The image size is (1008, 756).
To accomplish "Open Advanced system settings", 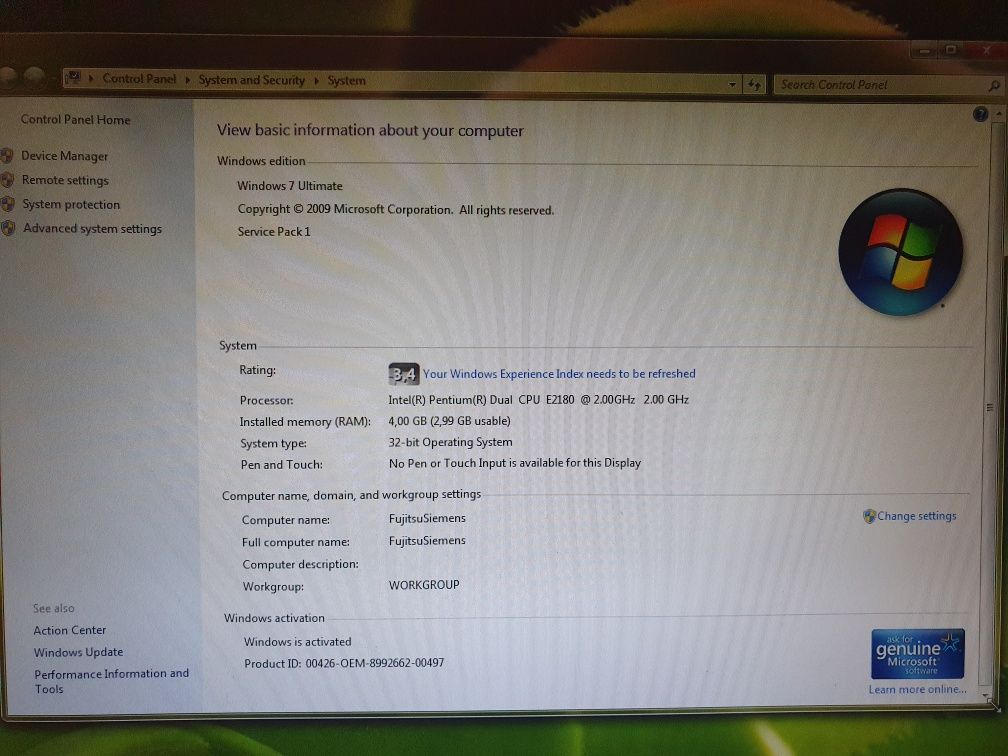I will click(x=93, y=228).
